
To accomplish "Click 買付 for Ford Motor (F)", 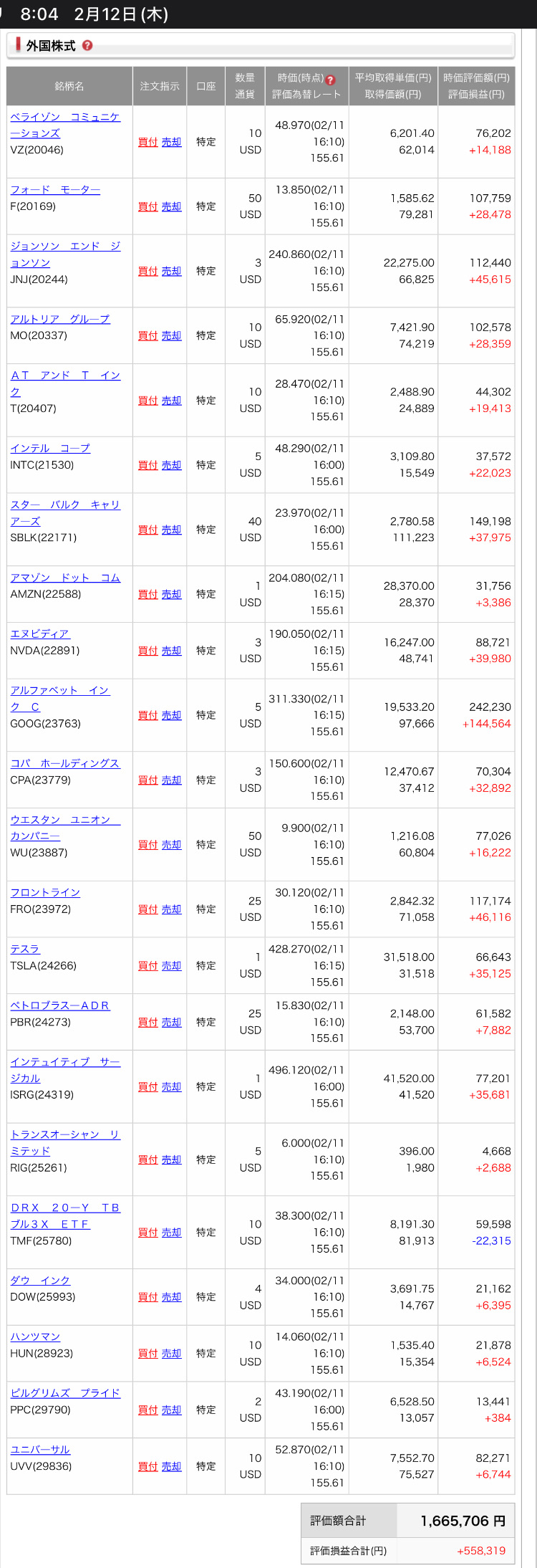I will tap(147, 206).
